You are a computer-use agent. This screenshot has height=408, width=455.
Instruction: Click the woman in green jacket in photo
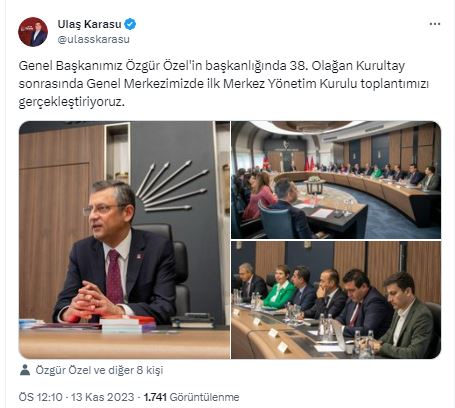pyautogui.click(x=280, y=287)
